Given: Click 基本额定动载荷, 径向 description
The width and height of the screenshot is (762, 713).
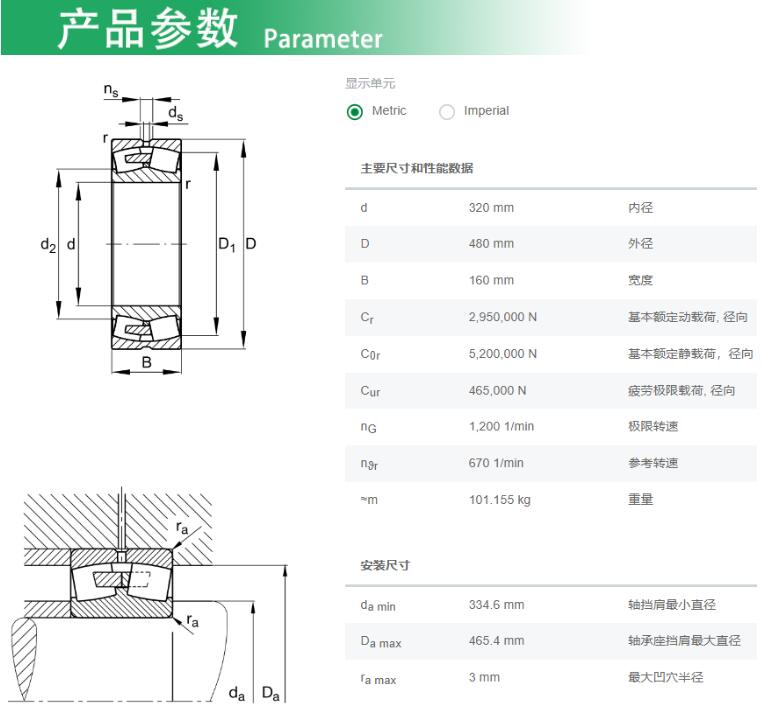Looking at the screenshot, I should [687, 317].
